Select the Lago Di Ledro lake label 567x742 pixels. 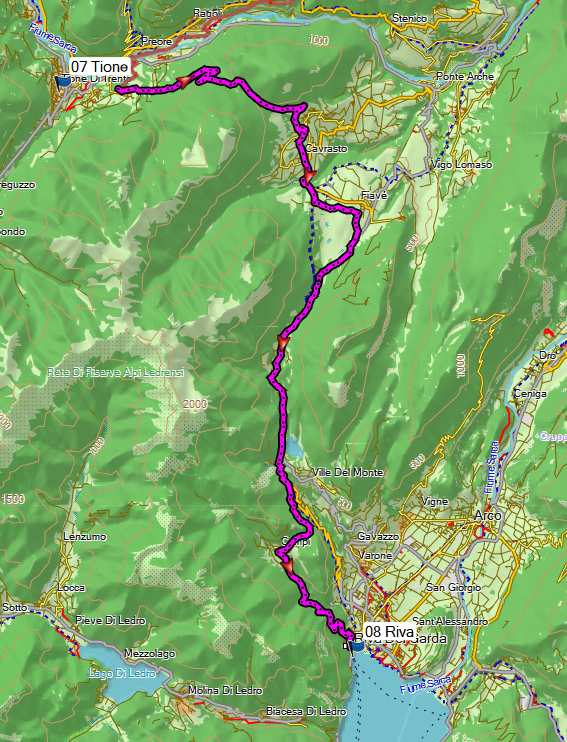click(x=122, y=672)
